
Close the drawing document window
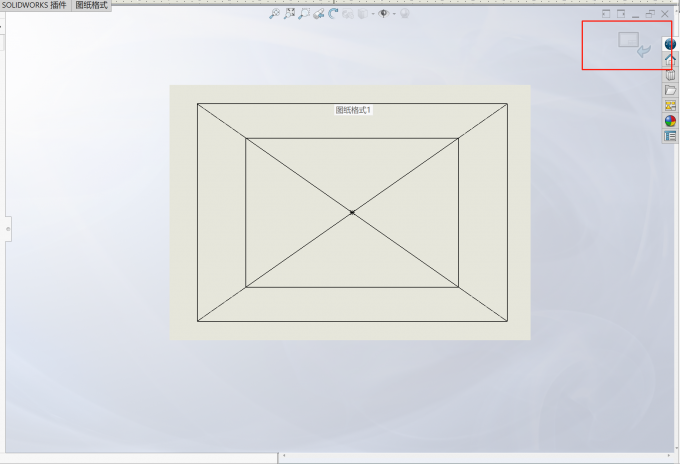pyautogui.click(x=665, y=14)
